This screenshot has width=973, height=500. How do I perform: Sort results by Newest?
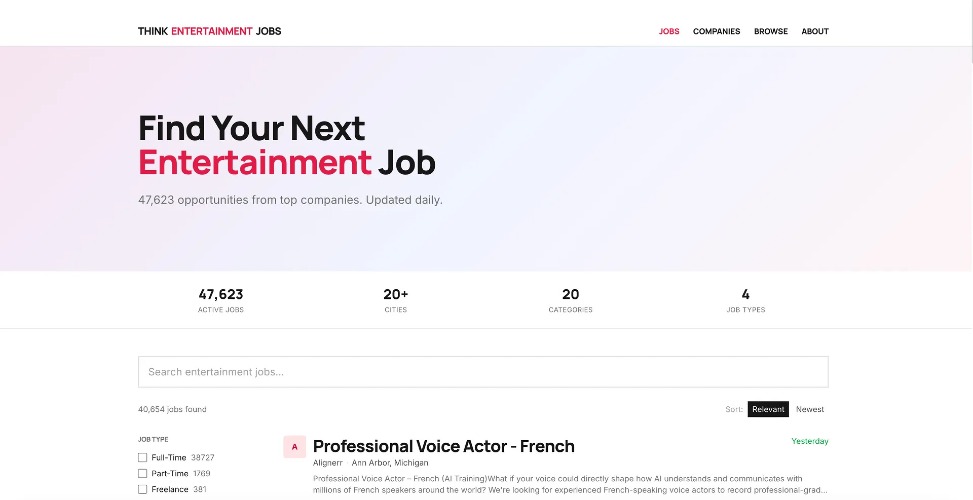pos(810,409)
